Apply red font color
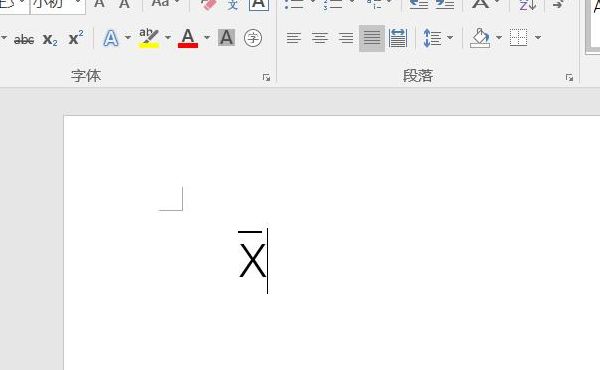 [188, 38]
